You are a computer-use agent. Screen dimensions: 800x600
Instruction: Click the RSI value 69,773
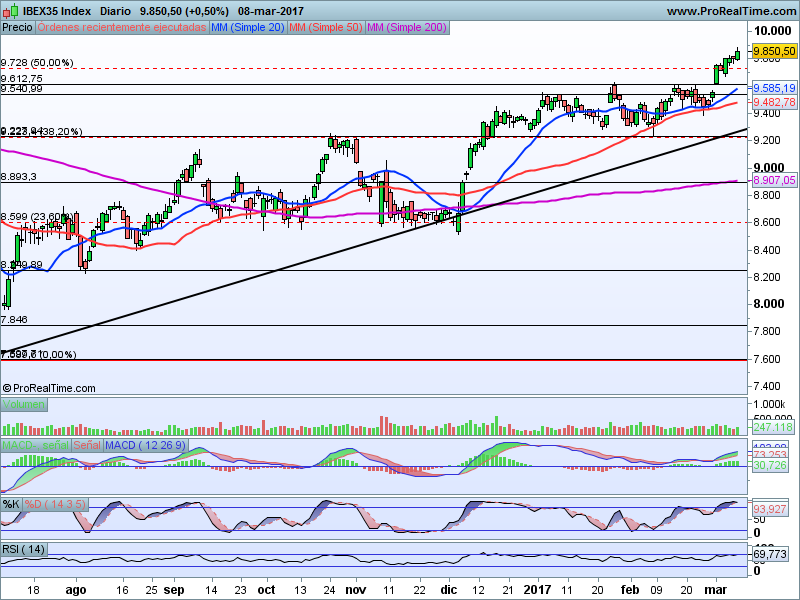click(769, 554)
